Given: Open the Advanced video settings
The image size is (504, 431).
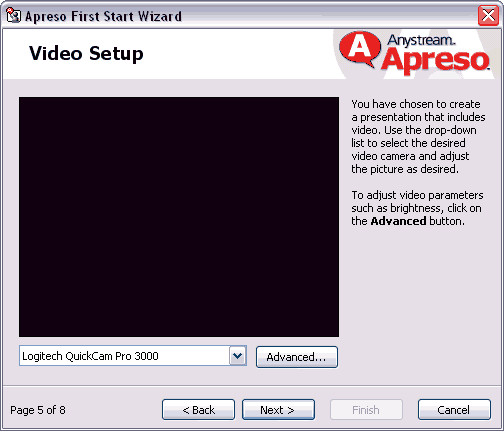Looking at the screenshot, I should [297, 357].
